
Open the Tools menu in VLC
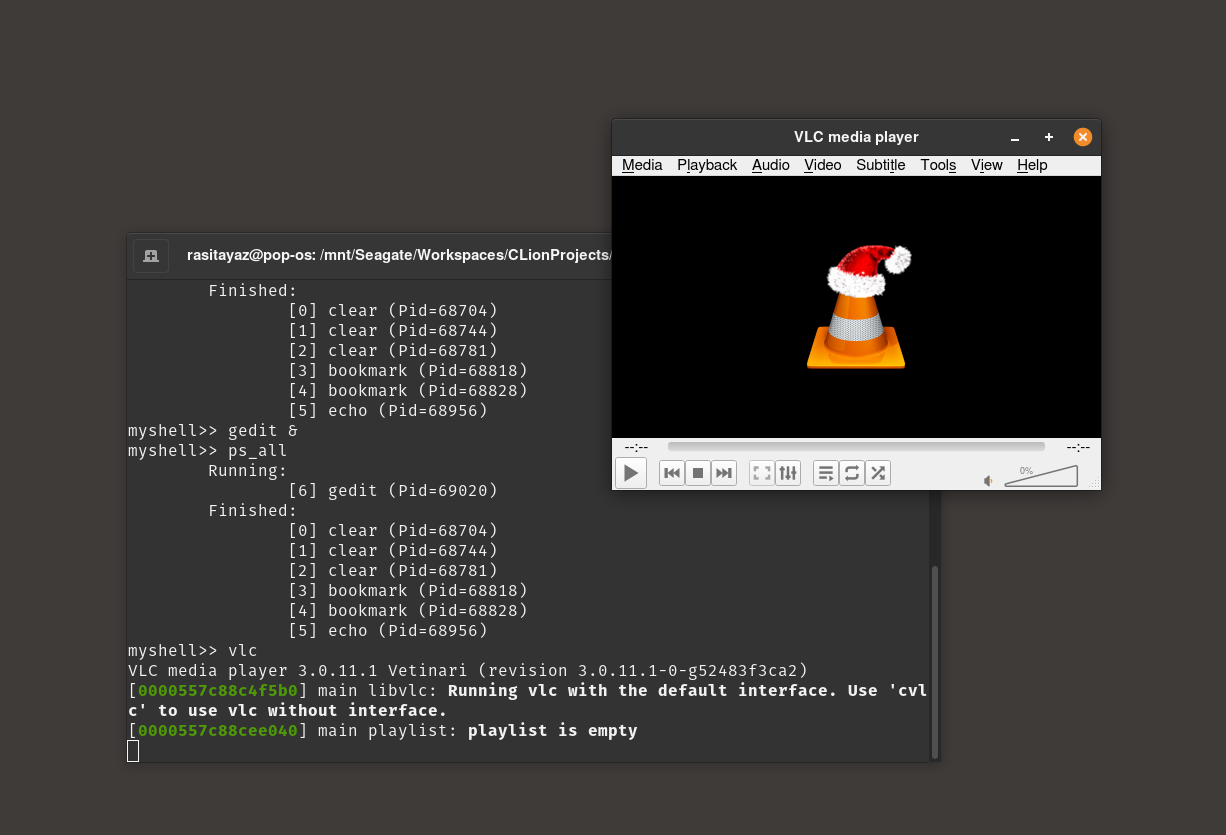938,165
